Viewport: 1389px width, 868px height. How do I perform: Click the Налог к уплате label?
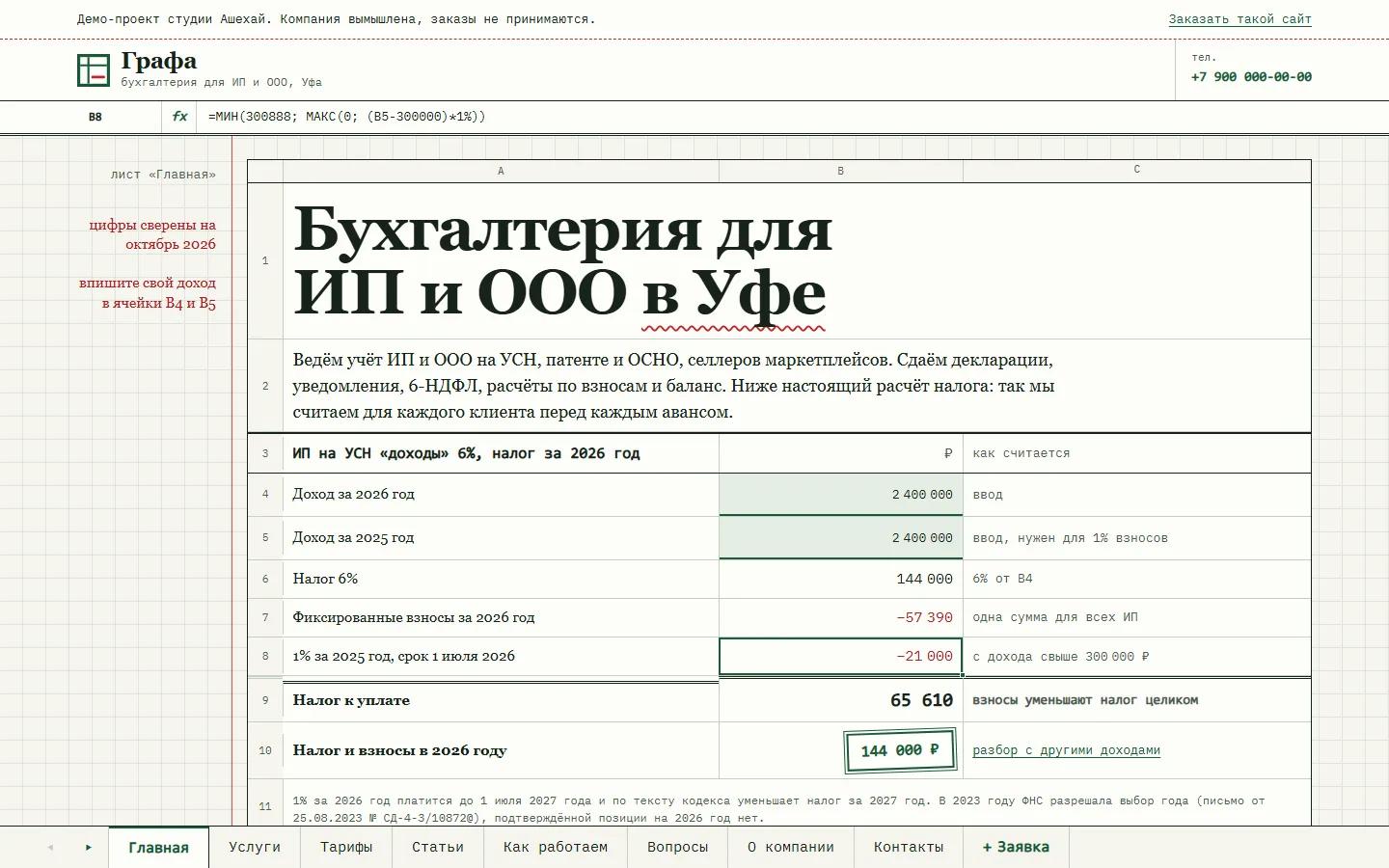pos(351,700)
